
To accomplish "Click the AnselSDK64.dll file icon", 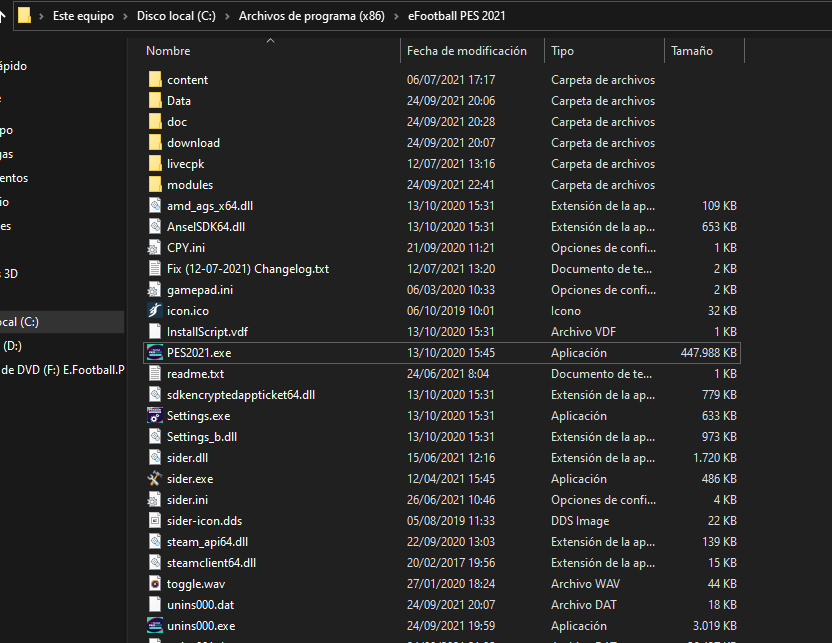I will pos(155,227).
